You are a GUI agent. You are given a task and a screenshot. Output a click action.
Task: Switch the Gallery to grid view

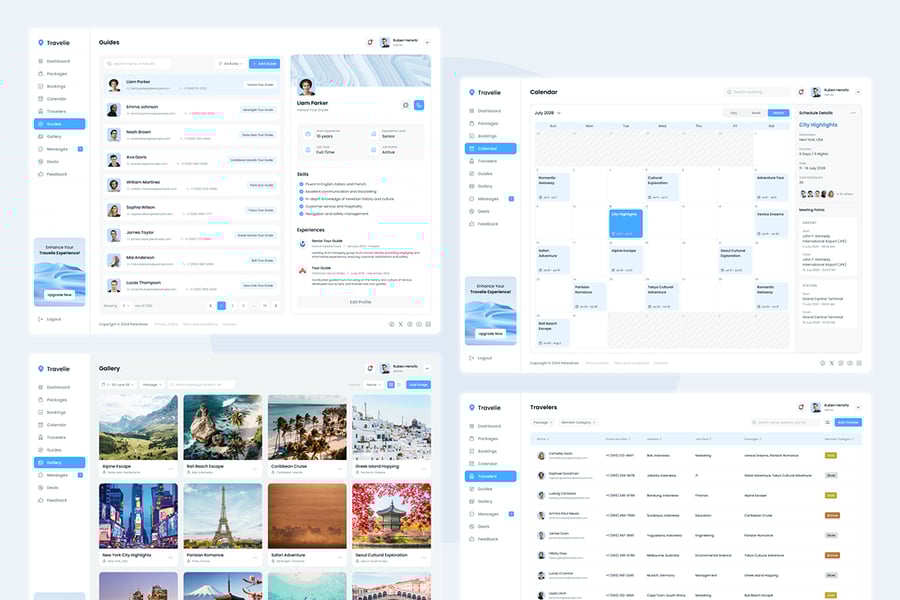point(390,384)
